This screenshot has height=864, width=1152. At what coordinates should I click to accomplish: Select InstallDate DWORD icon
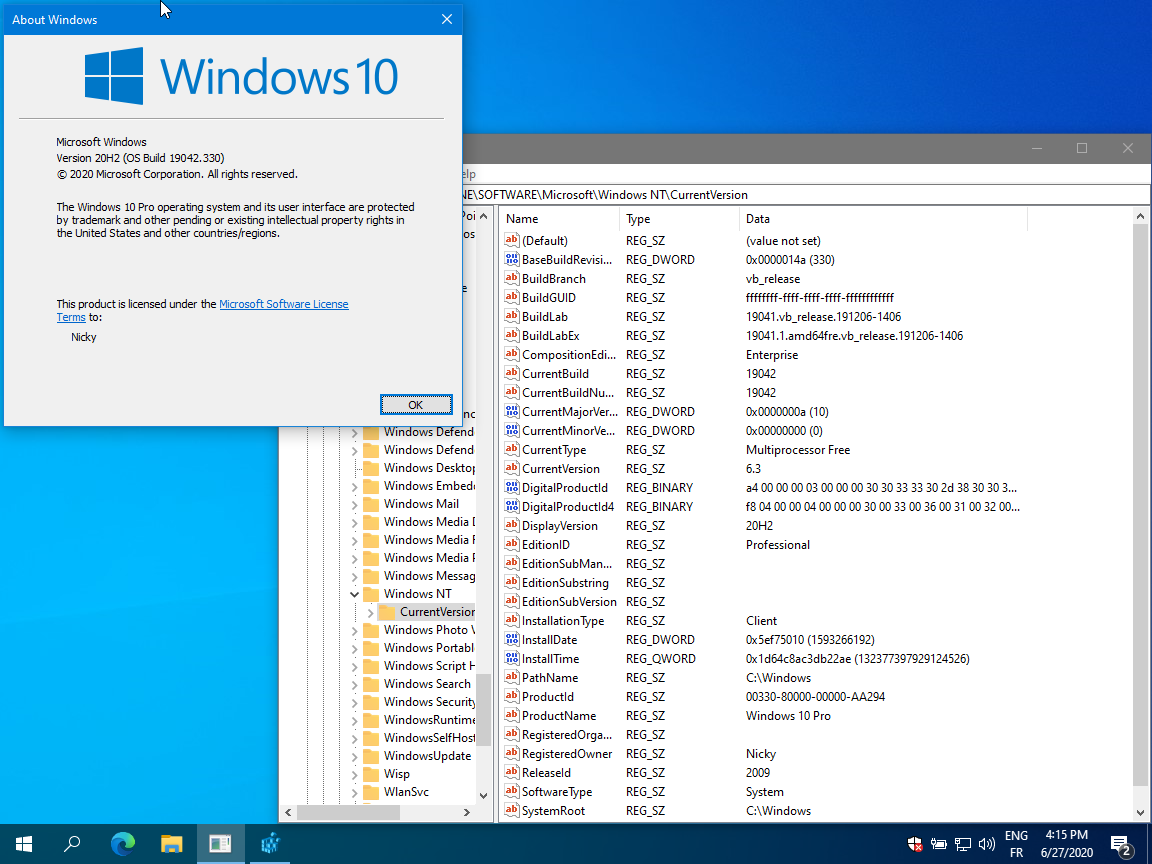(512, 640)
